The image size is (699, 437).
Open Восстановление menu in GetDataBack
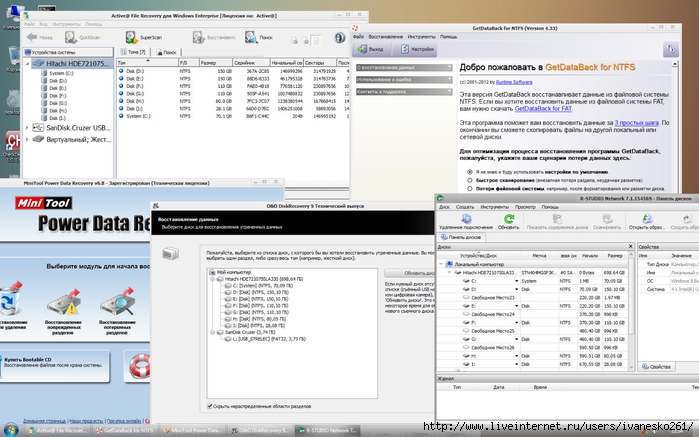(x=386, y=37)
